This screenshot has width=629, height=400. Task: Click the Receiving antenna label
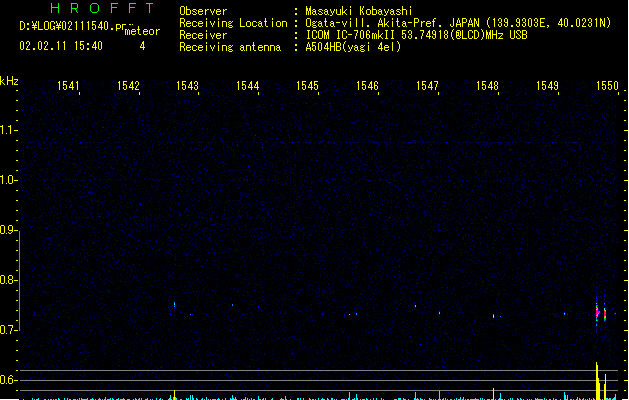(230, 47)
